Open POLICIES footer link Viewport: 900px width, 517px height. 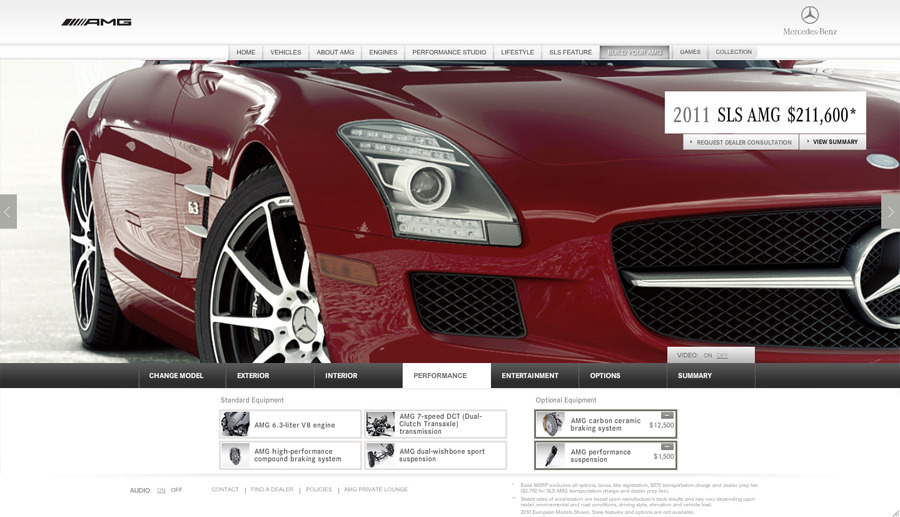point(319,490)
